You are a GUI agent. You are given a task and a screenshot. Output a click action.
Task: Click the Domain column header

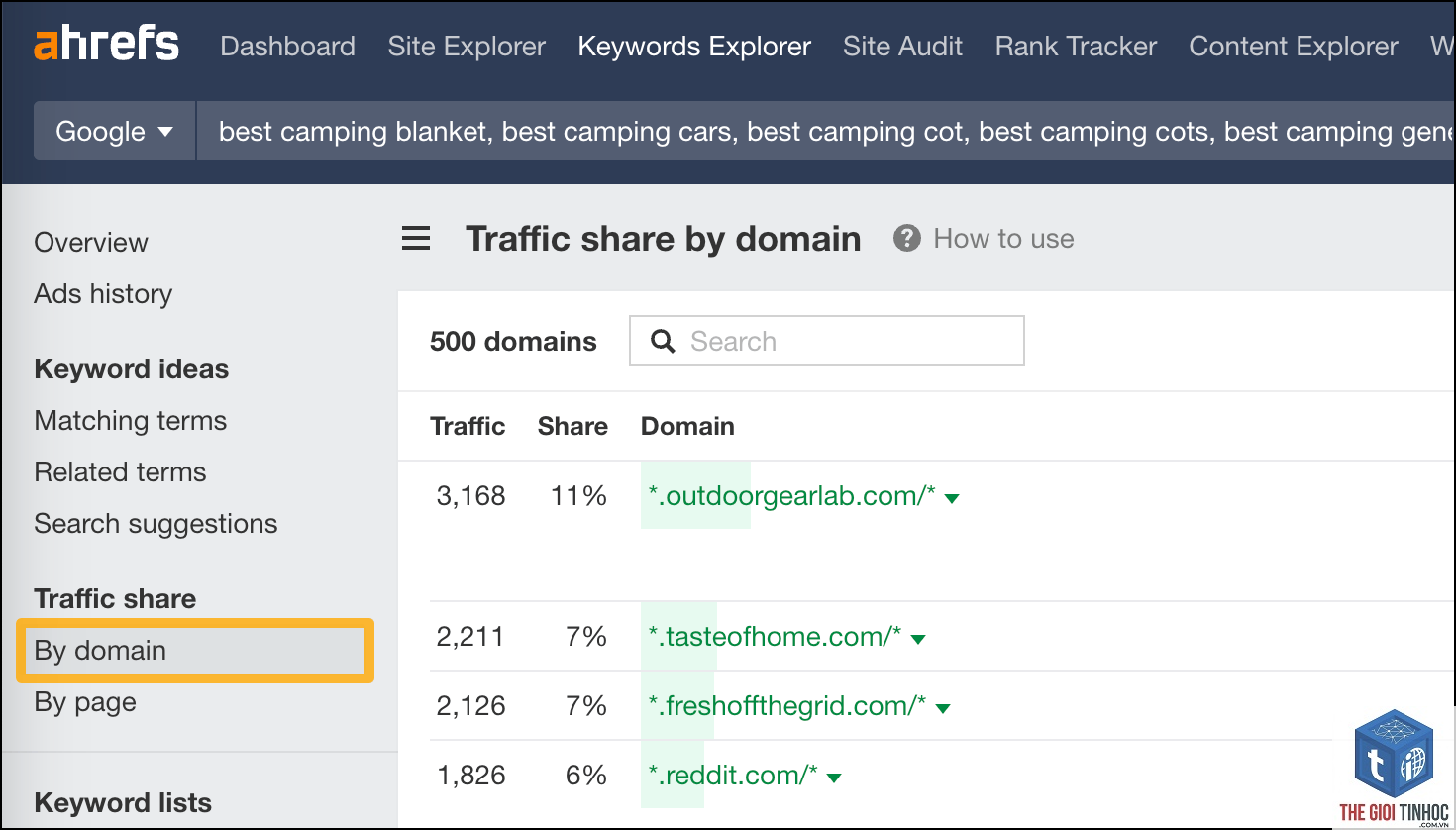tap(687, 427)
